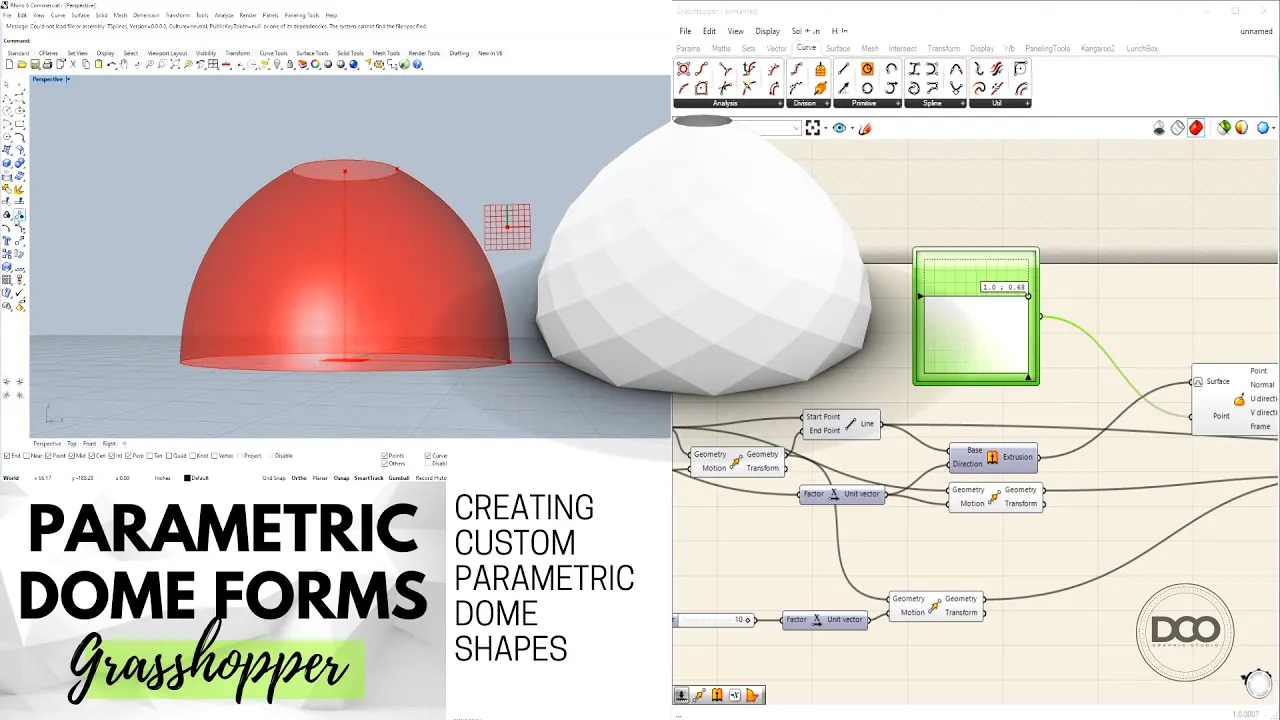Screen dimensions: 1280x720
Task: Click the Cut scissors icon in Rhino toolbar
Action: click(x=73, y=64)
